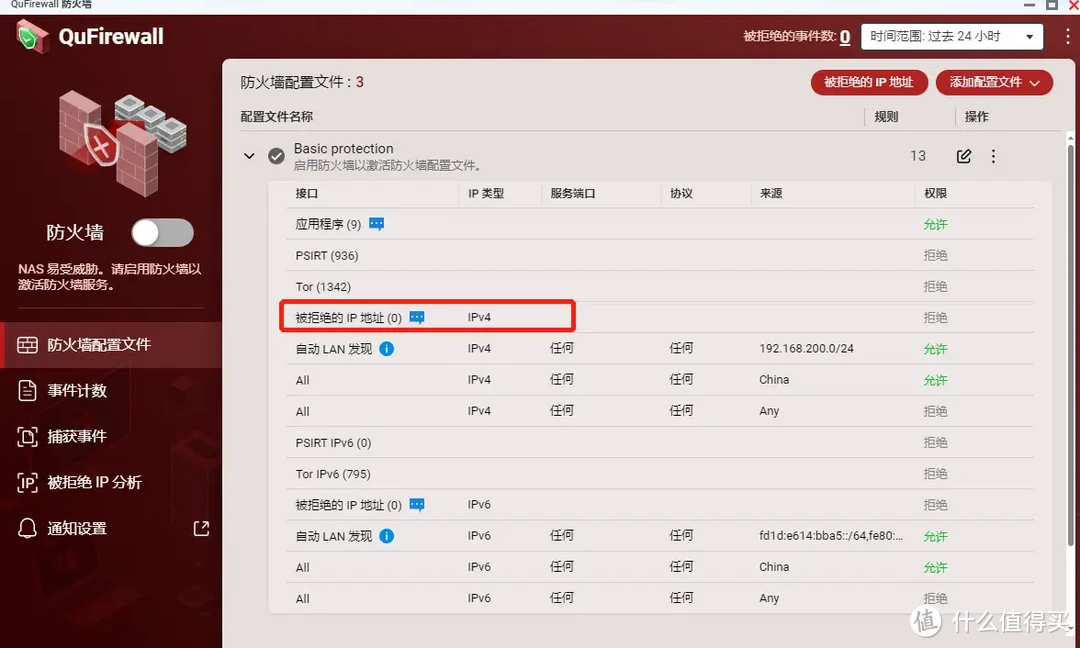Open Basic protection more options menu
The width and height of the screenshot is (1080, 648).
tap(993, 156)
